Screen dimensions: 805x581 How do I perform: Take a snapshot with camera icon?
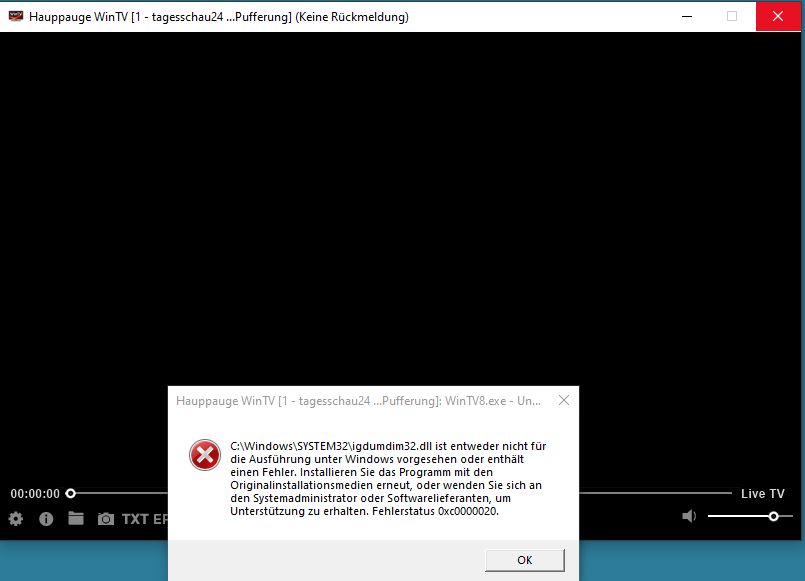coord(106,519)
